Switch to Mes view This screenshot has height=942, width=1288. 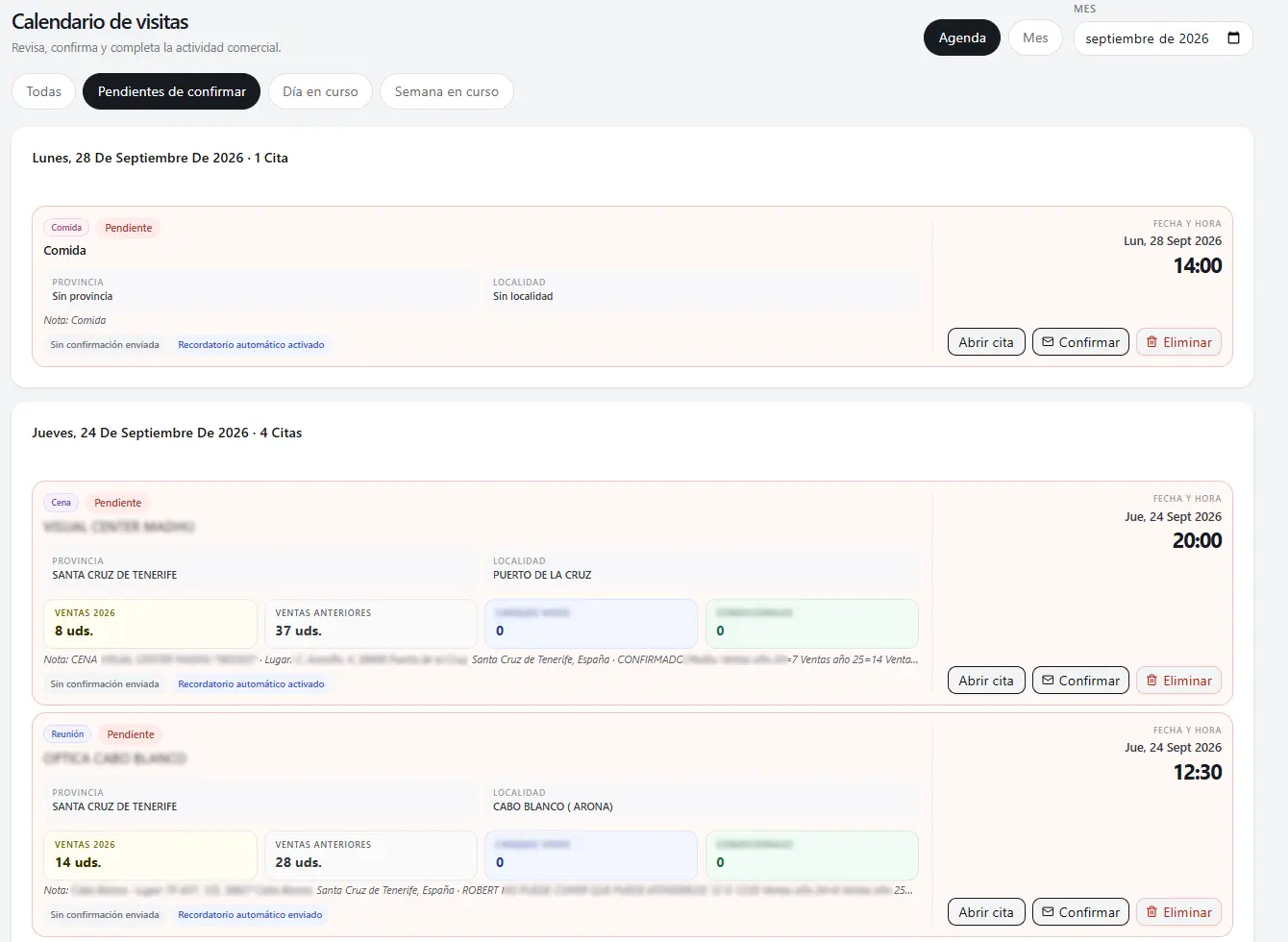coord(1035,37)
